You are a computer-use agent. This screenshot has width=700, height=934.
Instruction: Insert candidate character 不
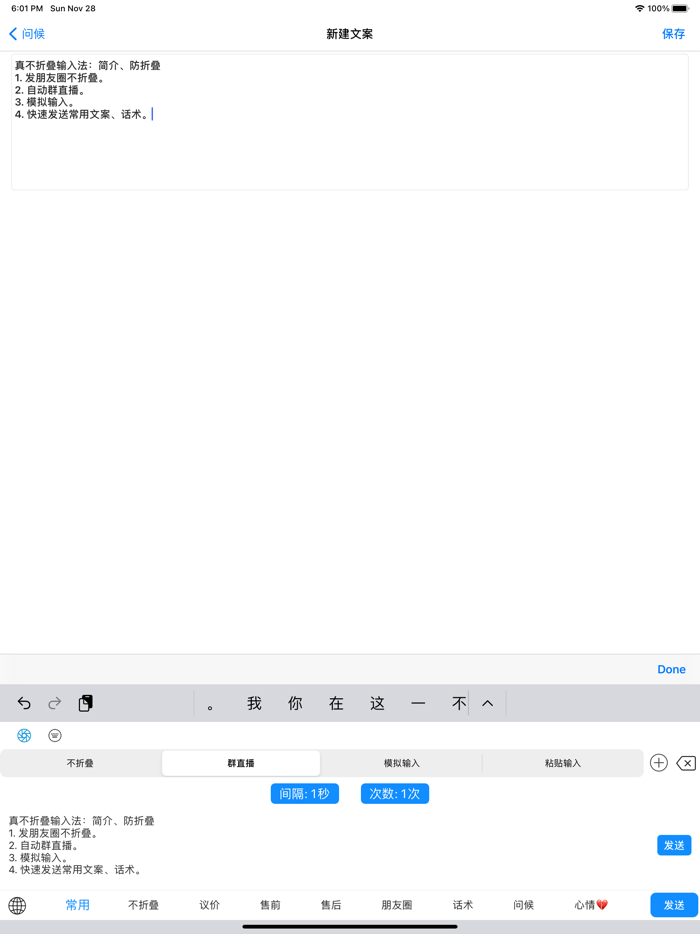coord(458,703)
